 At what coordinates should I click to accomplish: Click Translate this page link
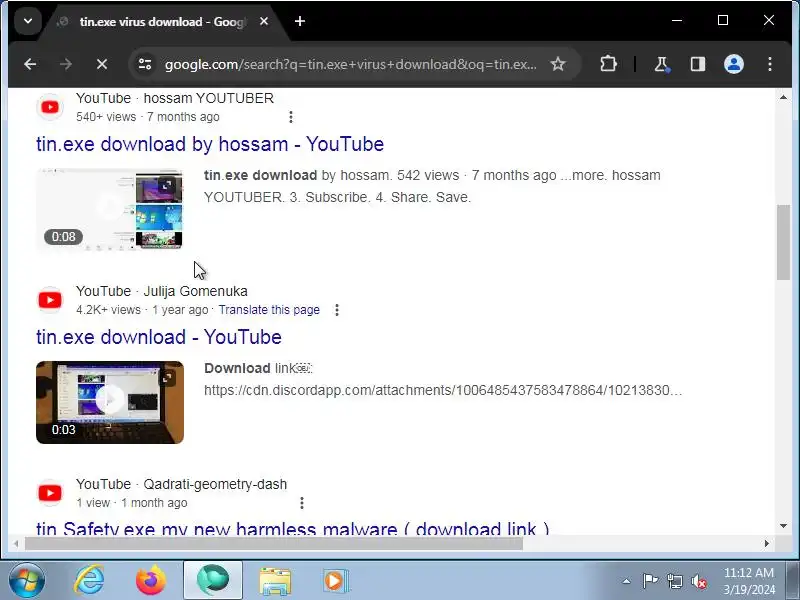[x=269, y=310]
